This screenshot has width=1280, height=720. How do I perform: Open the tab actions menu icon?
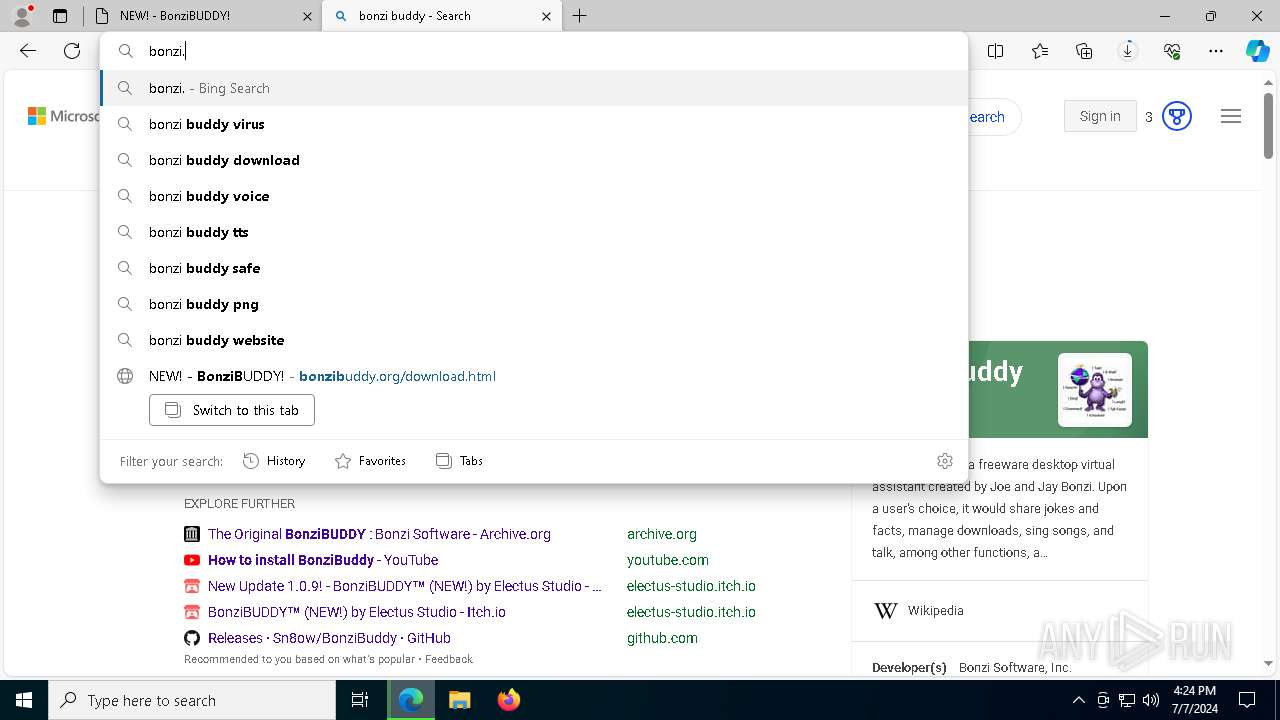click(60, 16)
